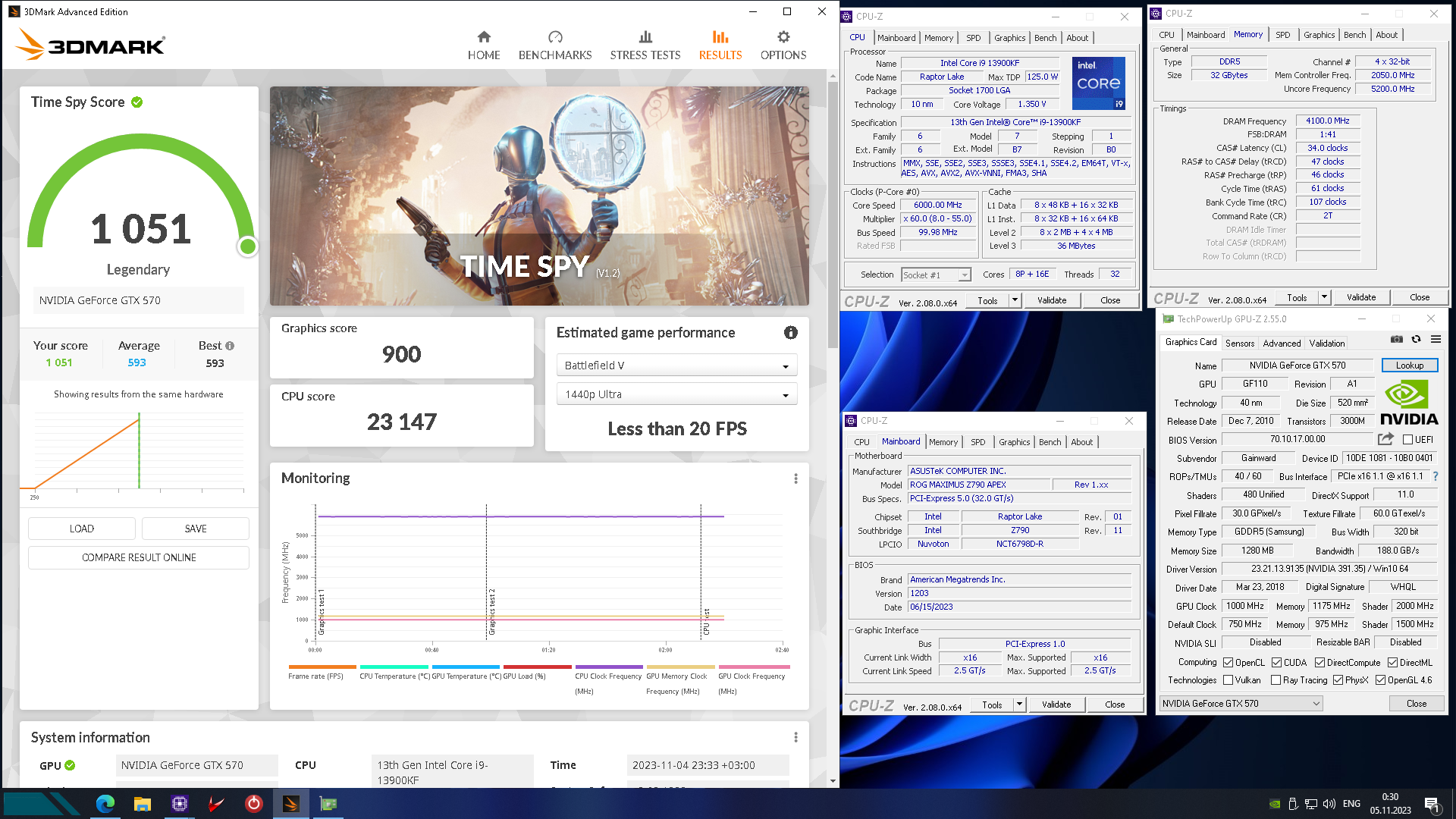Click the Bus Interface question mark in GPU-Z
Screen dimensions: 1456x819
coord(1436,476)
